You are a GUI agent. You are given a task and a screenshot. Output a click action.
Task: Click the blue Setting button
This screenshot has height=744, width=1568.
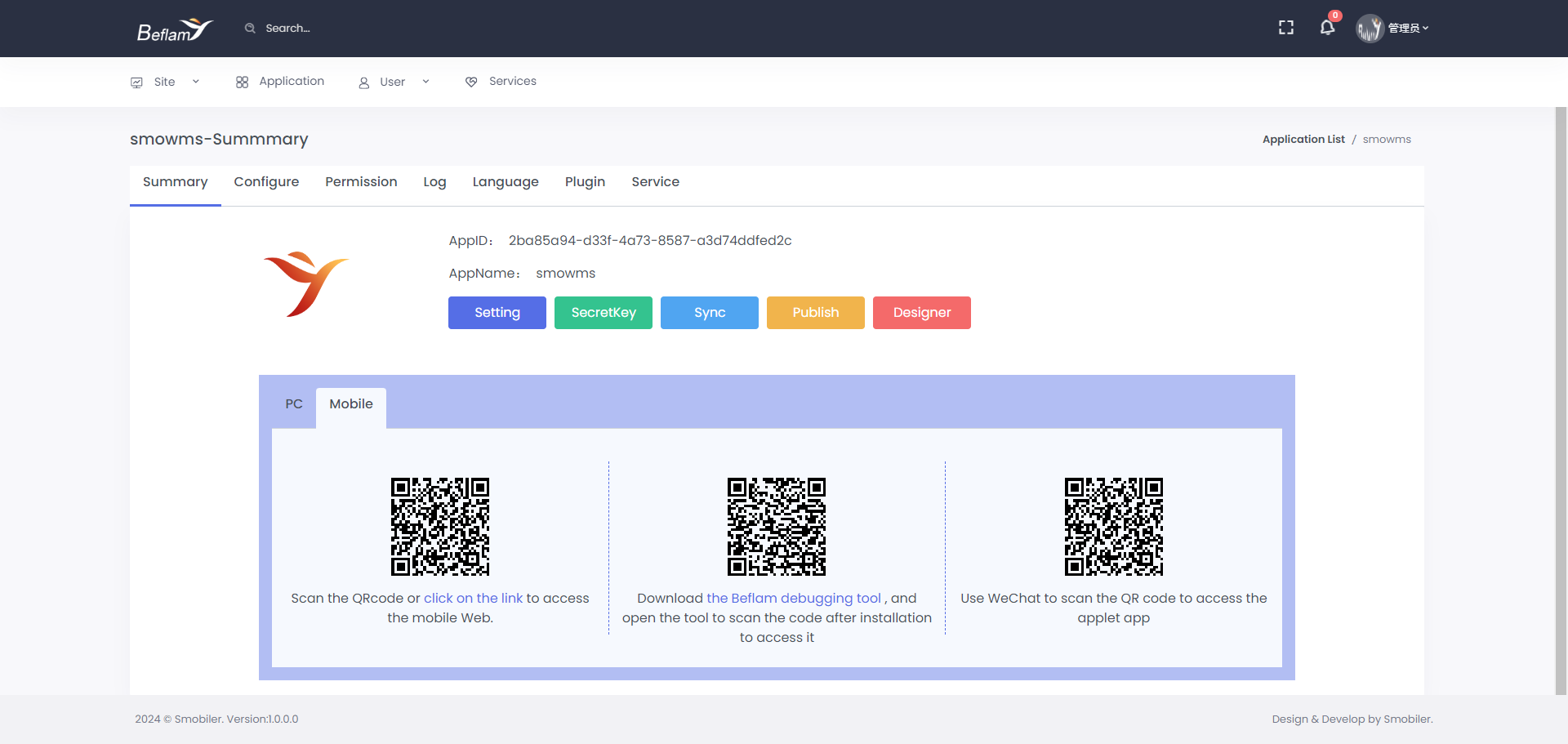[x=497, y=313]
